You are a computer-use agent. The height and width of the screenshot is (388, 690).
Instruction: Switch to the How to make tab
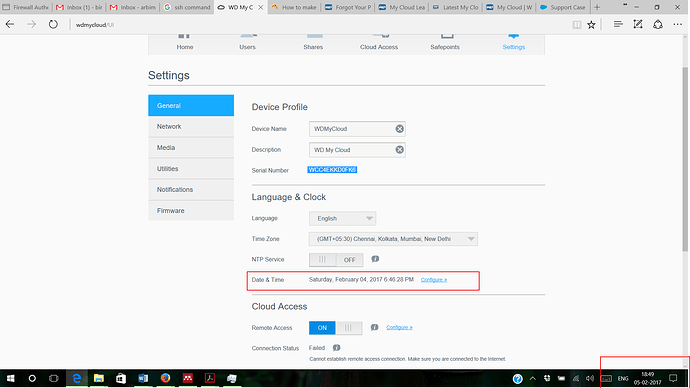tap(294, 7)
